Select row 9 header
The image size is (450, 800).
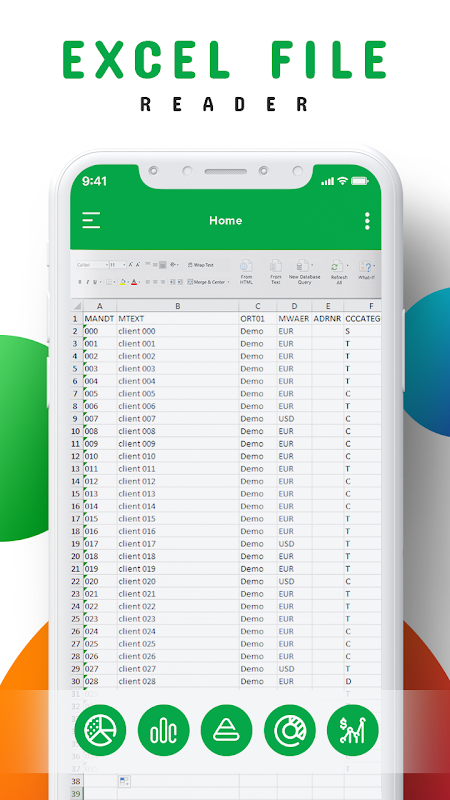pyautogui.click(x=77, y=419)
